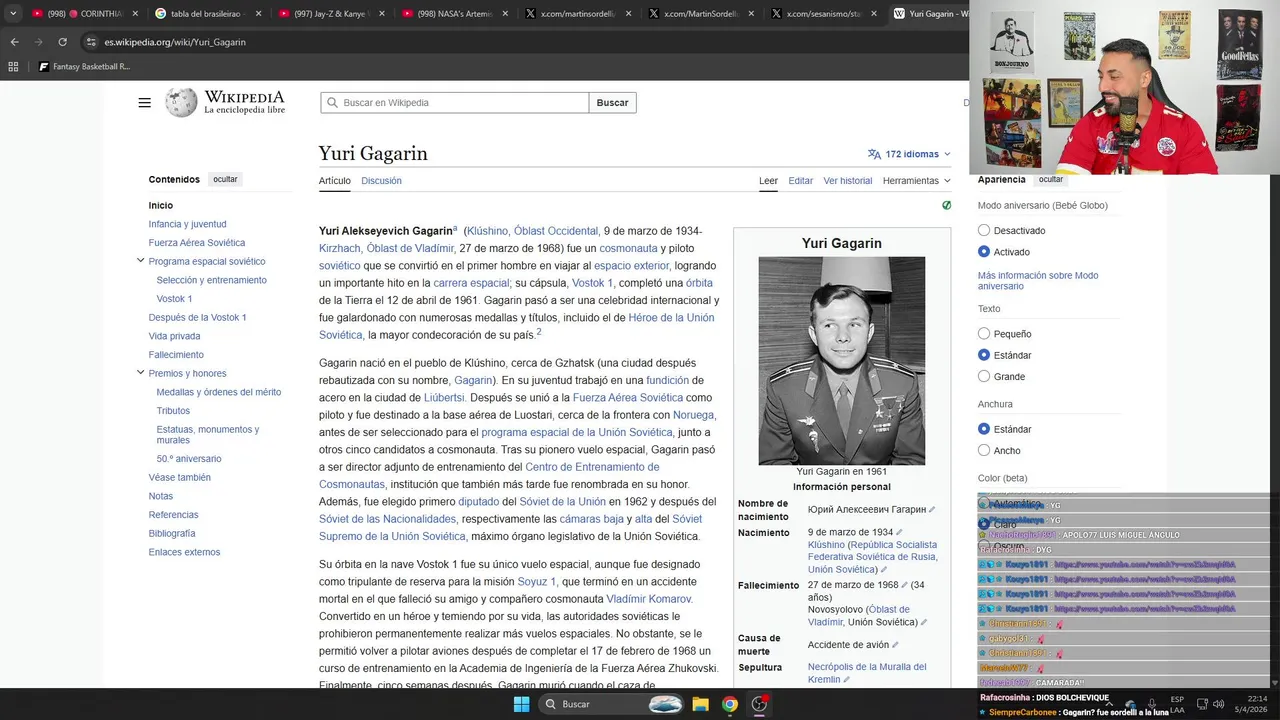Screen dimensions: 1280x720
Task: Open the Windows Start menu
Action: [521, 704]
